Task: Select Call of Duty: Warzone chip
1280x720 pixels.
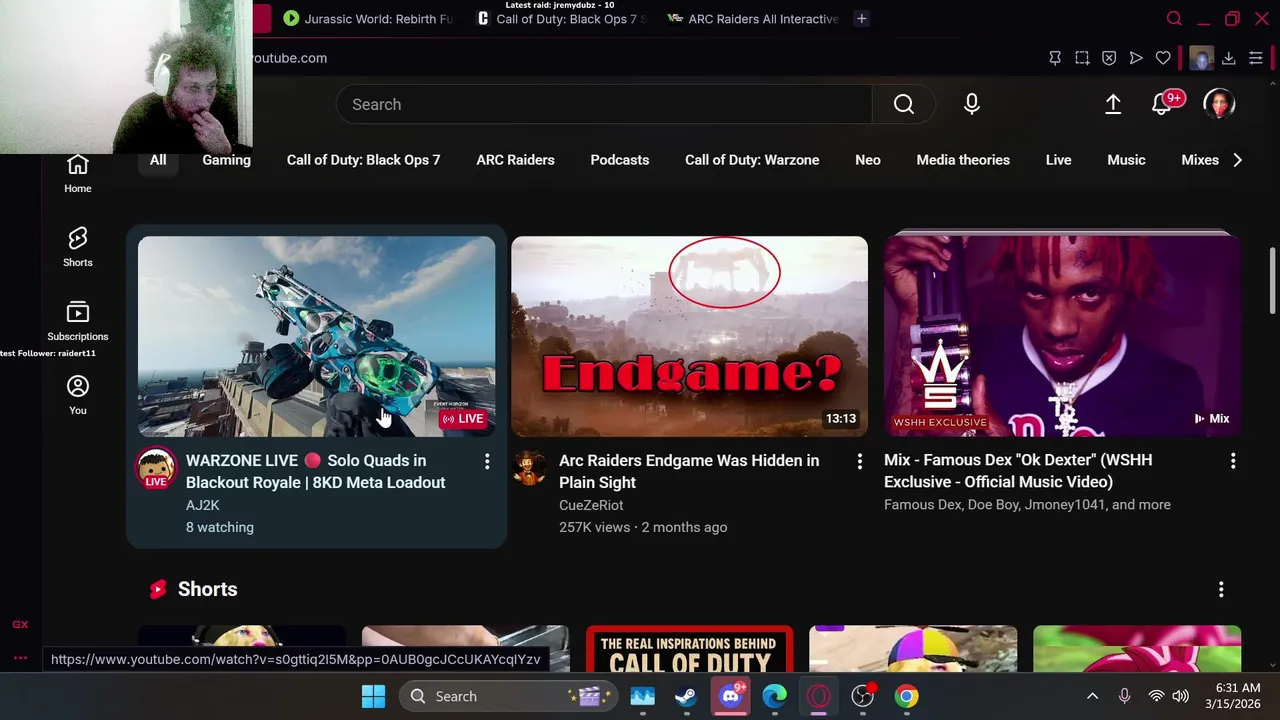Action: pos(752,160)
